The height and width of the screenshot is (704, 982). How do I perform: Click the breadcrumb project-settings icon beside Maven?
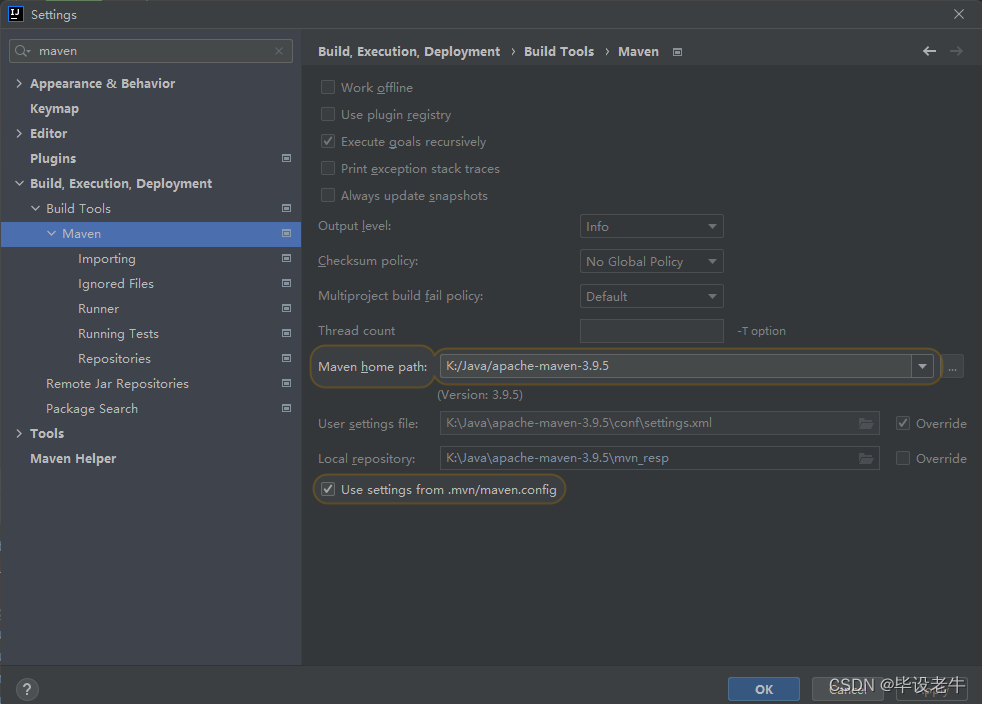677,52
